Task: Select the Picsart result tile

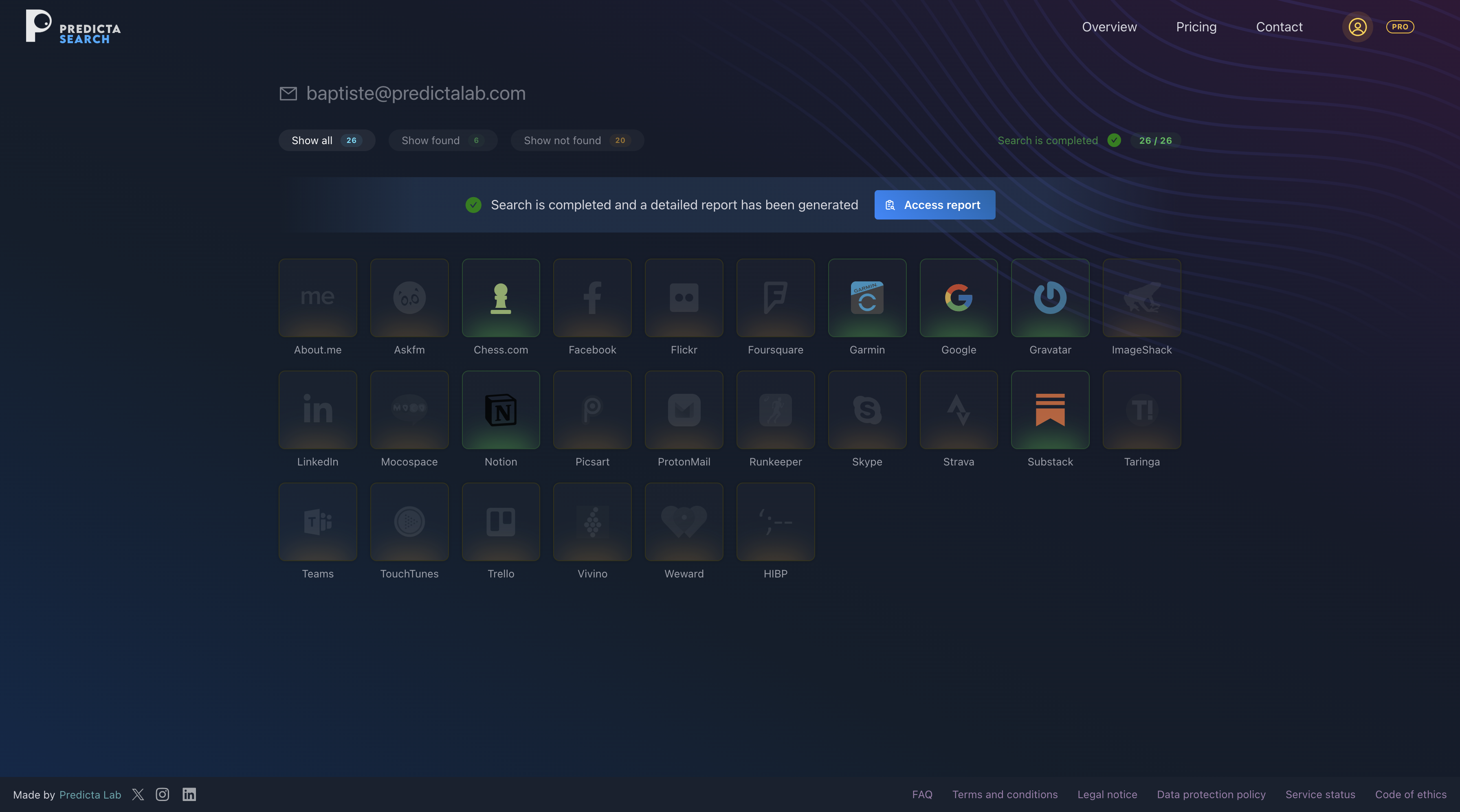Action: pyautogui.click(x=592, y=410)
